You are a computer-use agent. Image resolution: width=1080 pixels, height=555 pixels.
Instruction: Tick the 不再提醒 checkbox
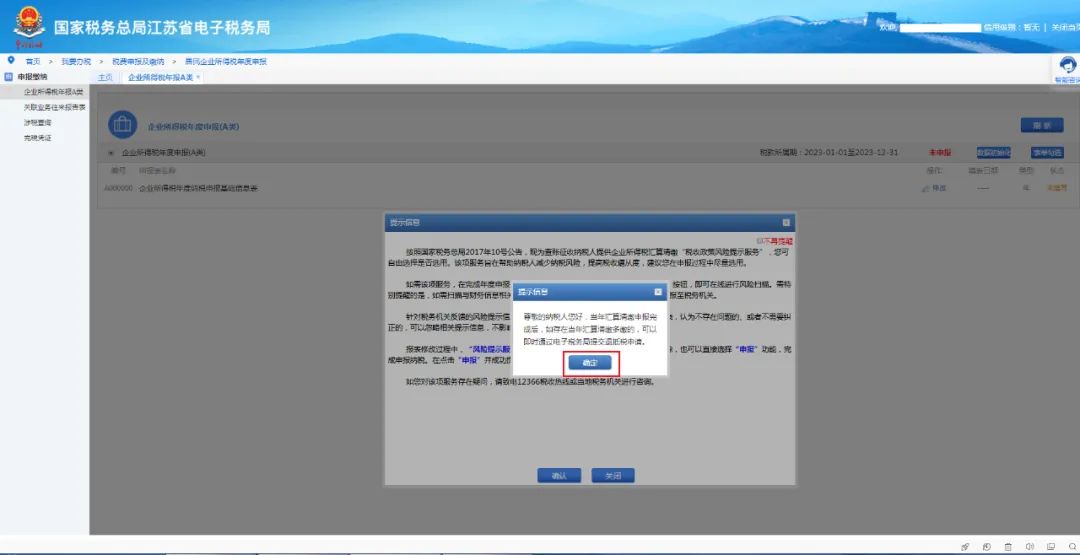[759, 242]
